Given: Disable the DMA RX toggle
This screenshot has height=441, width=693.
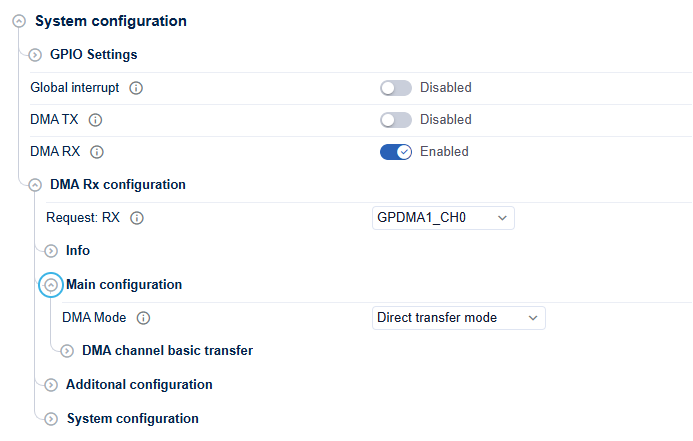Looking at the screenshot, I should coord(396,152).
